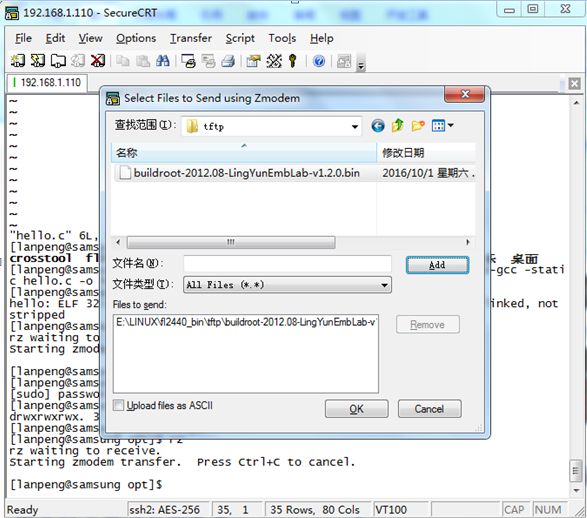Click the Copy toolbar icon
Viewport: 587px width, 518px height.
coord(122,61)
